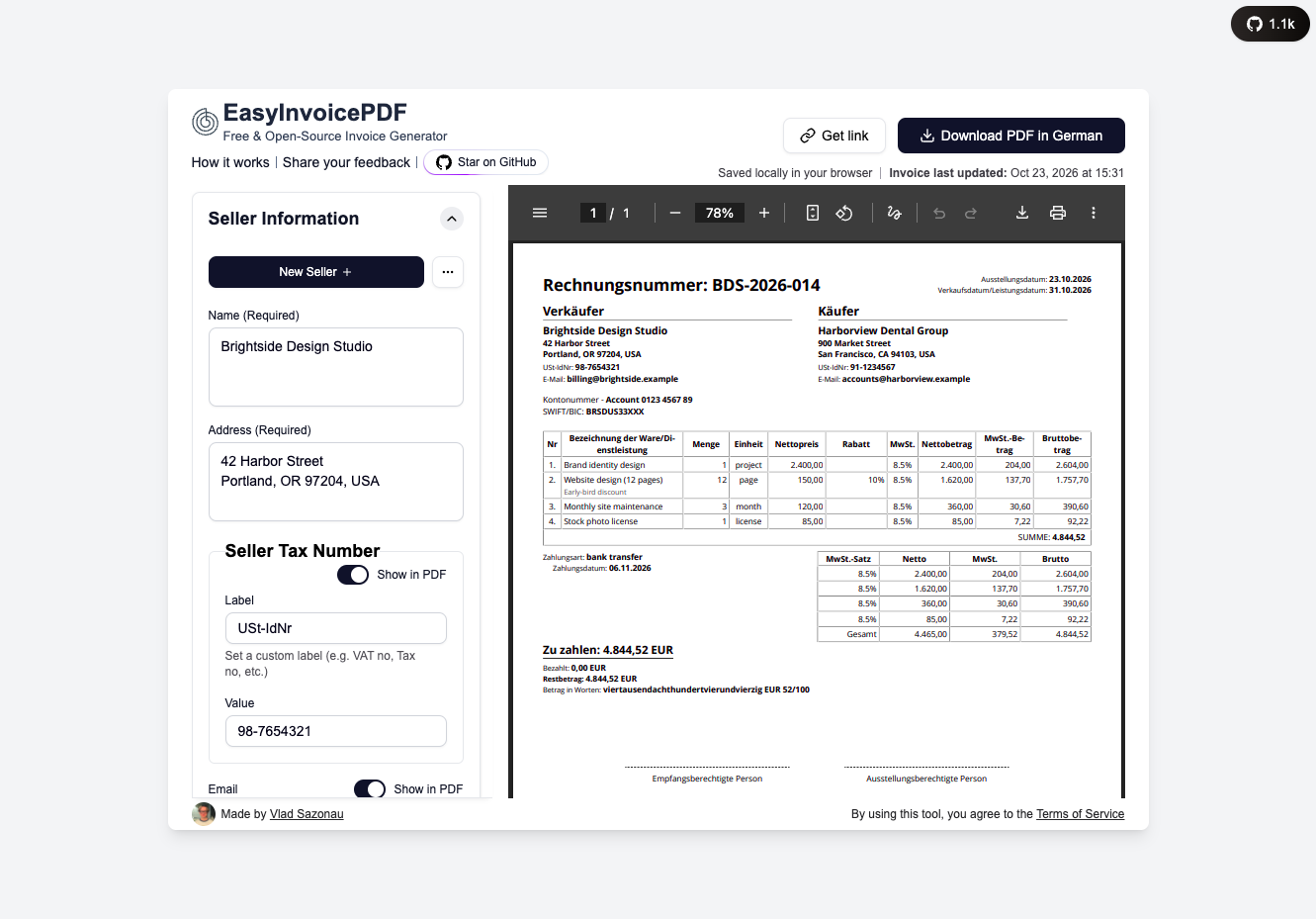Image resolution: width=1316 pixels, height=919 pixels.
Task: Toggle Show in PDF for Seller Tax Number
Action: (353, 575)
